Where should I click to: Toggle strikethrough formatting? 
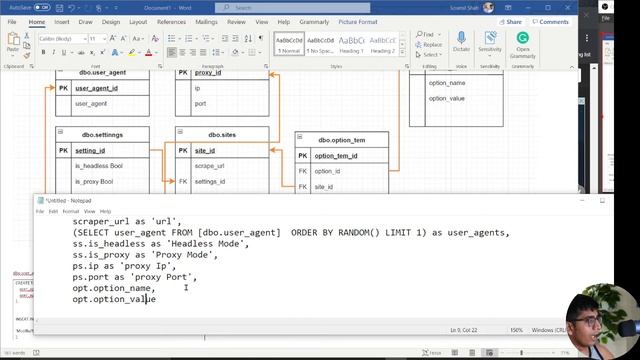[81, 52]
